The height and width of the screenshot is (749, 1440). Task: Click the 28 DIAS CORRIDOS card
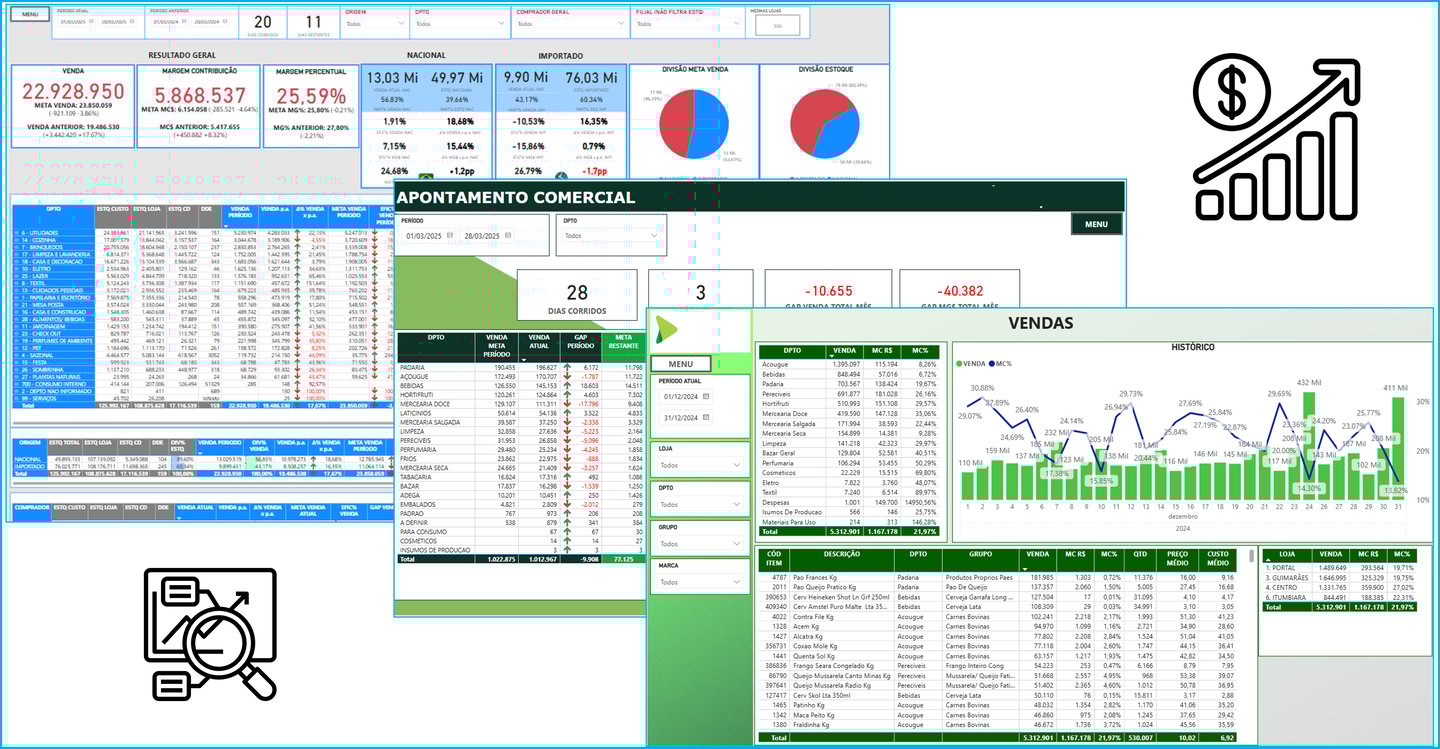click(577, 297)
